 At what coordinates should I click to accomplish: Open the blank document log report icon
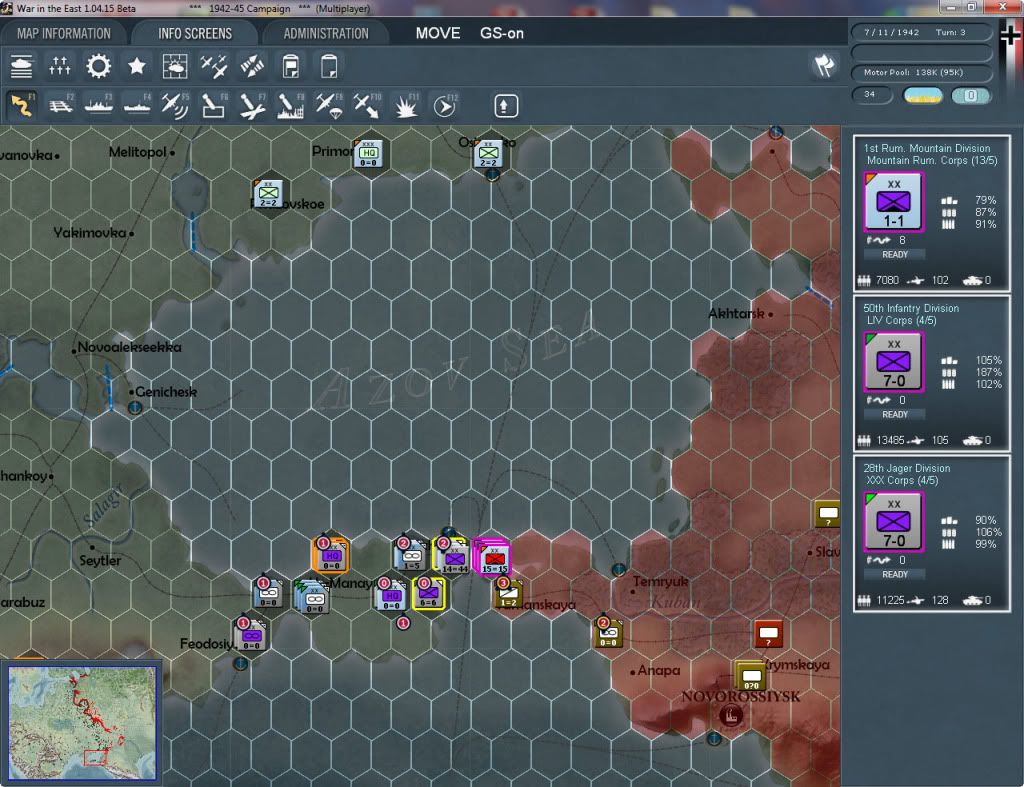click(329, 67)
